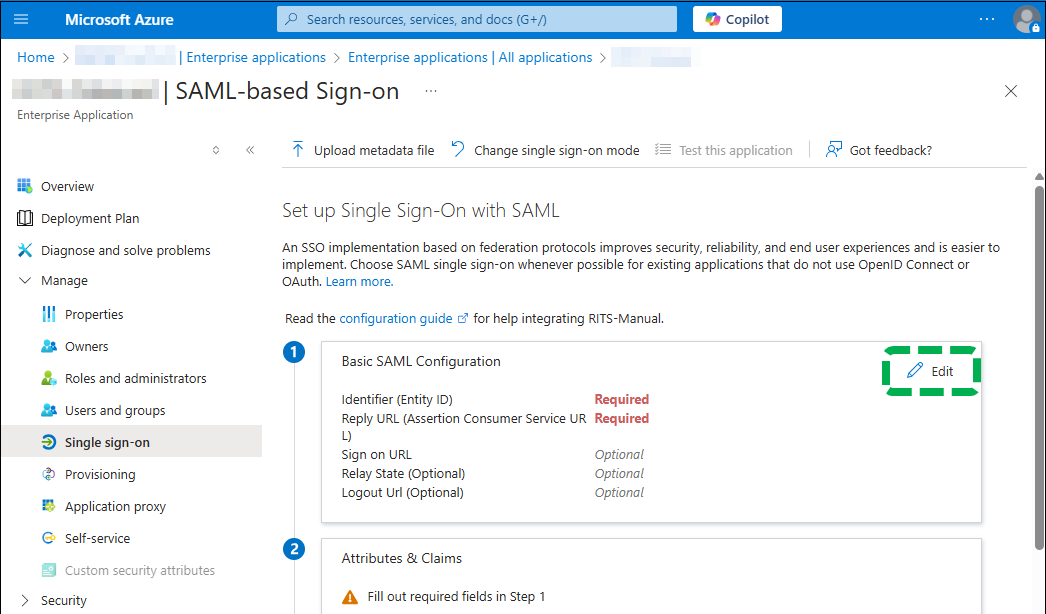Click the Application proxy icon

(49, 506)
